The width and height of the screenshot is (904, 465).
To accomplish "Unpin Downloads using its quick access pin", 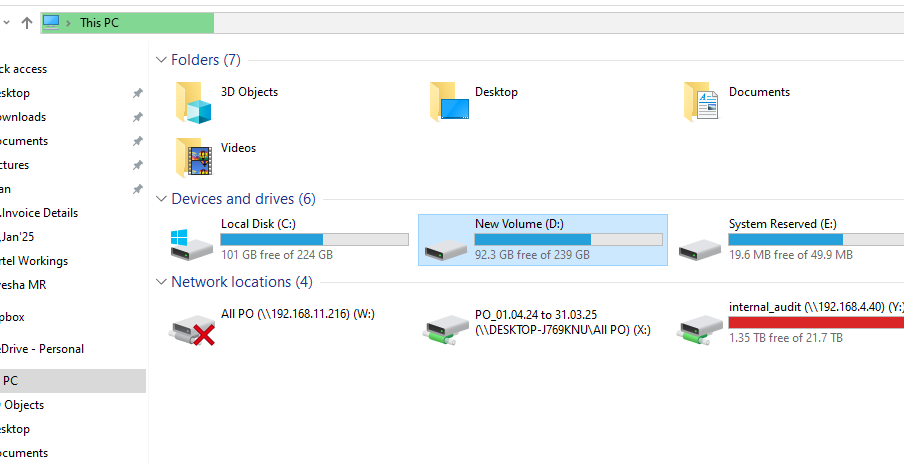I will click(x=137, y=118).
